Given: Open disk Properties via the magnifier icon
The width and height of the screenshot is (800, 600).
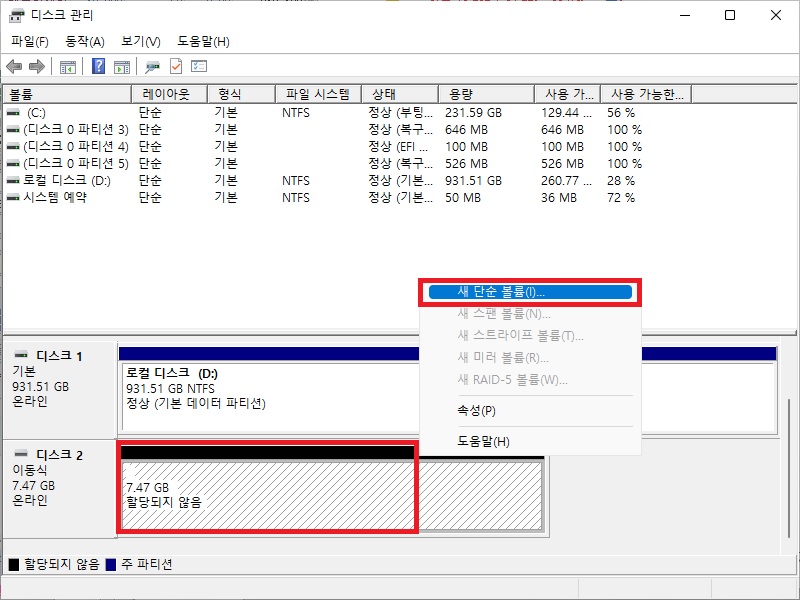Looking at the screenshot, I should pyautogui.click(x=150, y=67).
